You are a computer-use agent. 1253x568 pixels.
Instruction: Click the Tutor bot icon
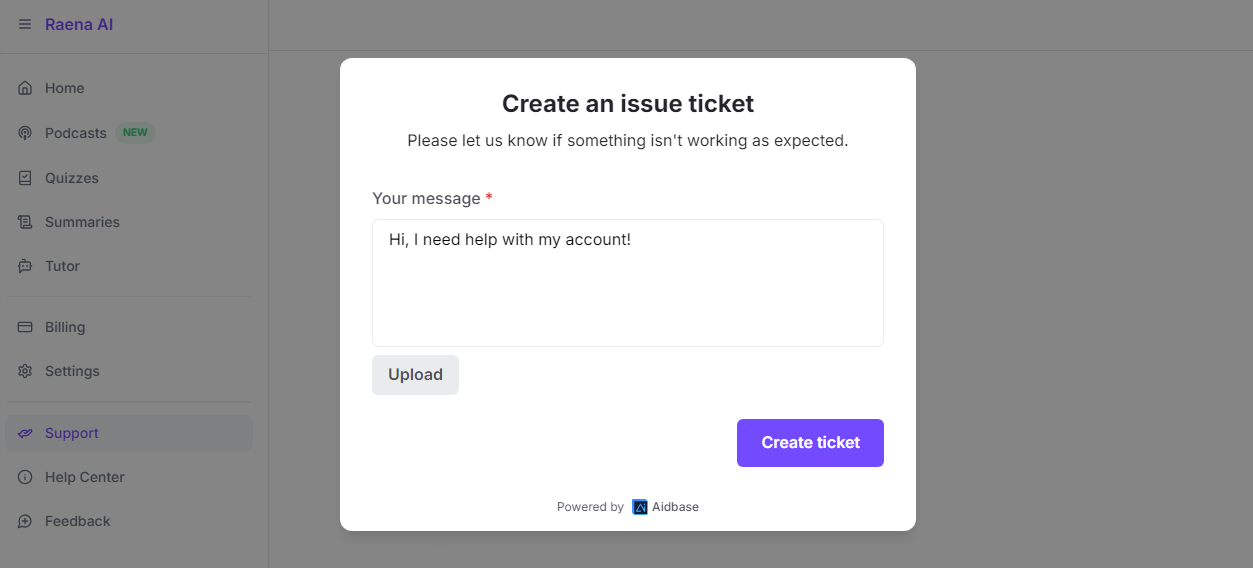(25, 266)
